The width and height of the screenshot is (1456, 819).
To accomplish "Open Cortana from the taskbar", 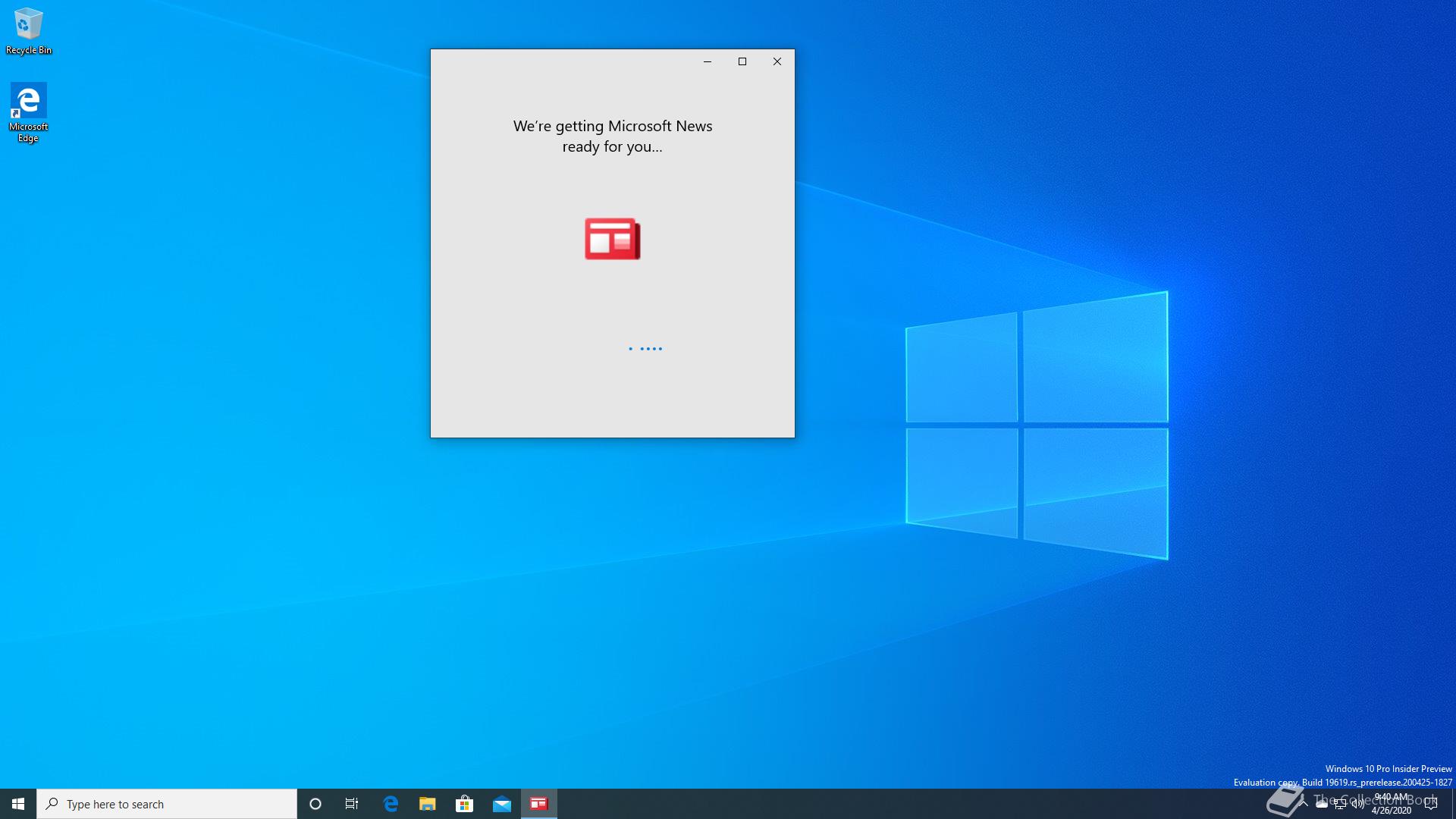I will point(315,804).
